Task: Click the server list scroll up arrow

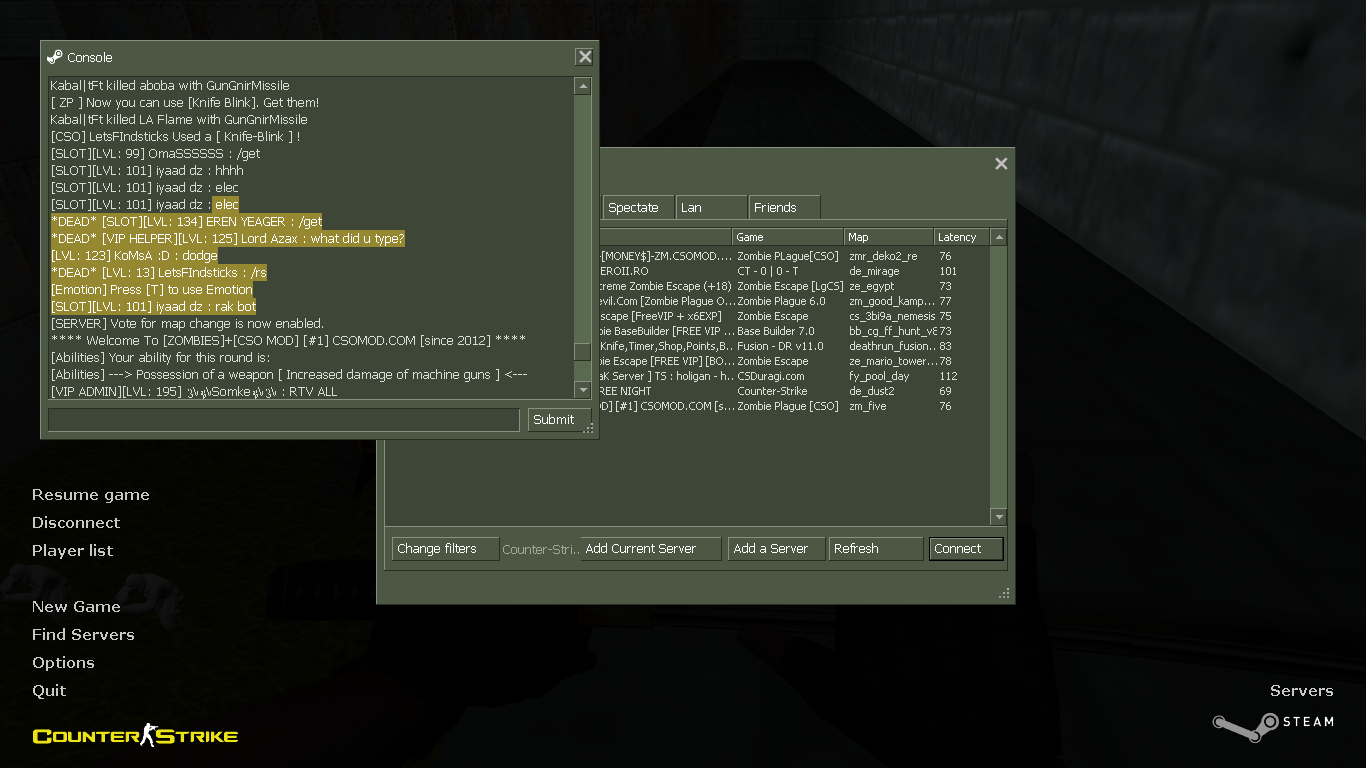Action: pos(998,238)
